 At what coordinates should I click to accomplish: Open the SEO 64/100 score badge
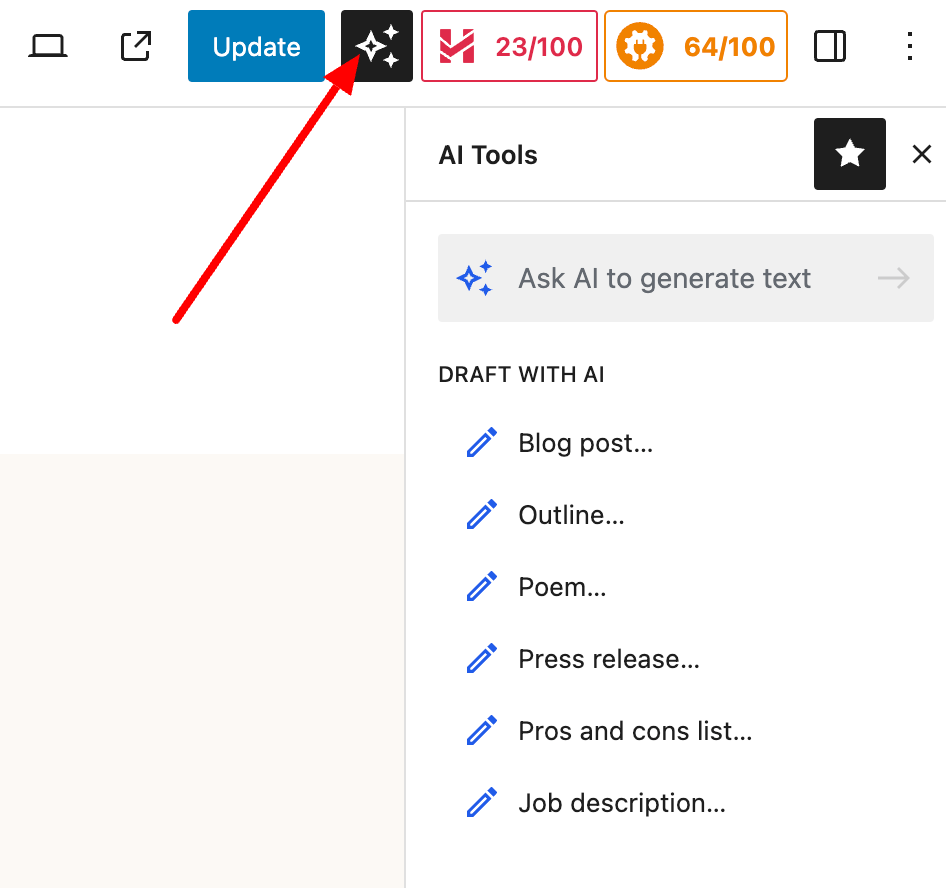tap(696, 46)
